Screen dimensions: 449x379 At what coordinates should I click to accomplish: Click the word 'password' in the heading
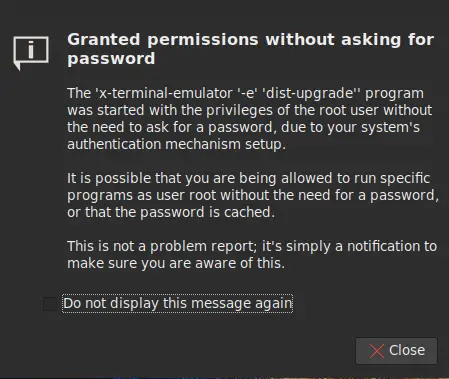tap(111, 59)
